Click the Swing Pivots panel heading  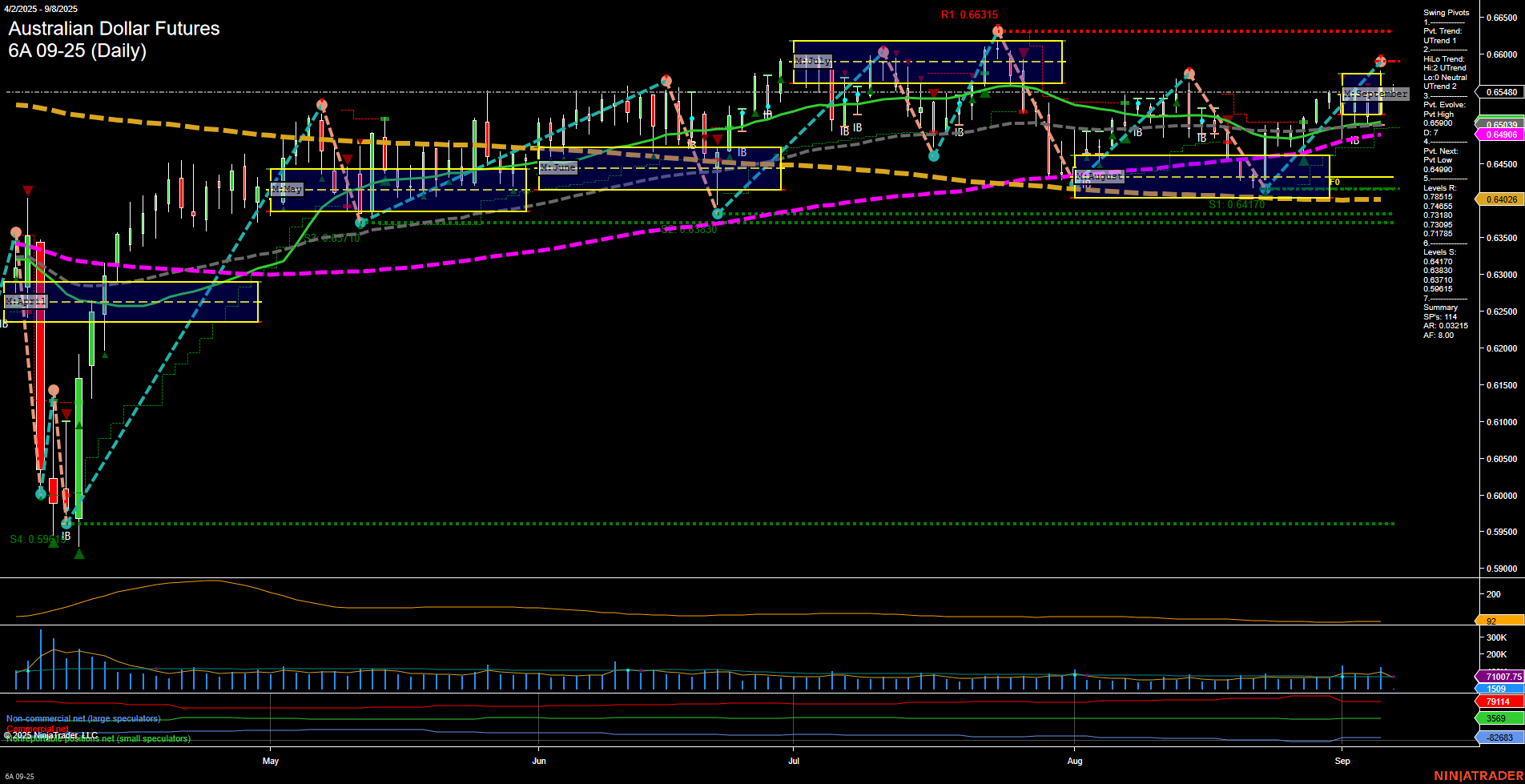1444,12
